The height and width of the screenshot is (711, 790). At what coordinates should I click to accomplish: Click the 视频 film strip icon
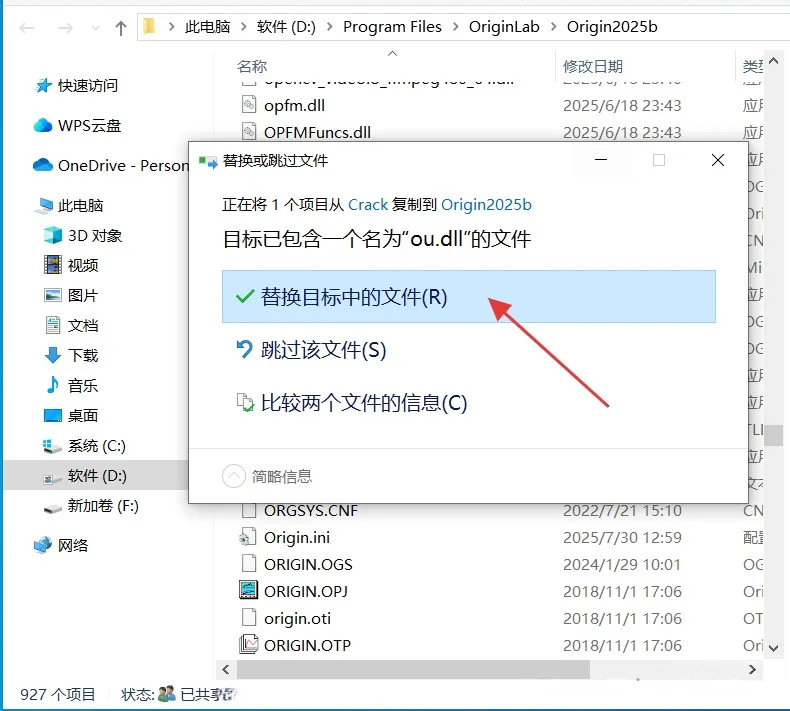pos(53,265)
